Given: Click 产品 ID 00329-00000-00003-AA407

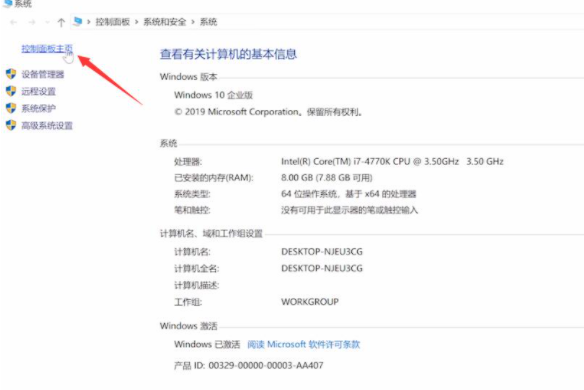Looking at the screenshot, I should click(248, 365).
